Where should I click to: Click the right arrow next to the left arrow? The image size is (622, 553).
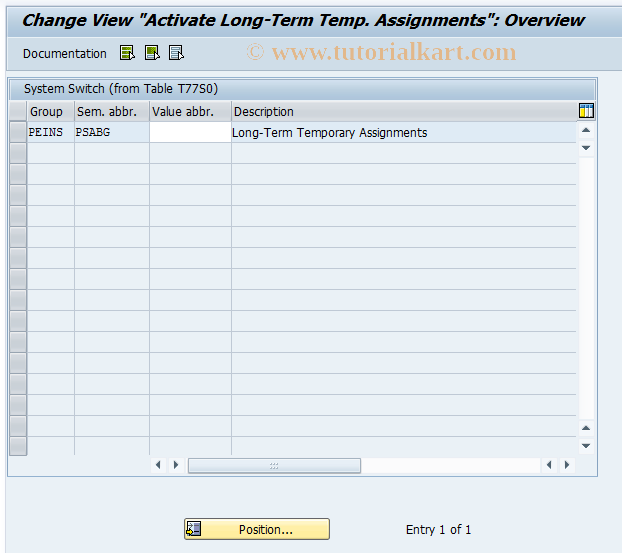point(176,465)
